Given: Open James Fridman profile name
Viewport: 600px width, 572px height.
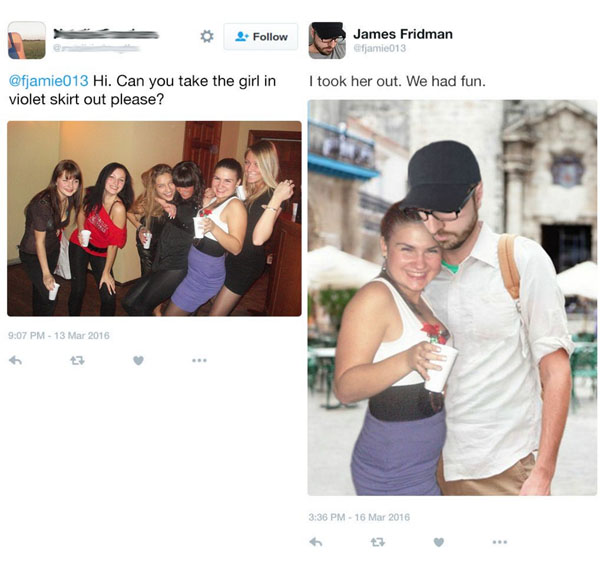Looking at the screenshot, I should [403, 34].
